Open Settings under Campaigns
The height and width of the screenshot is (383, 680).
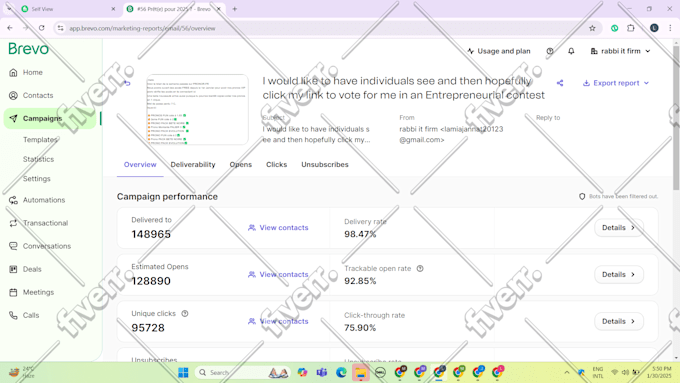click(36, 179)
